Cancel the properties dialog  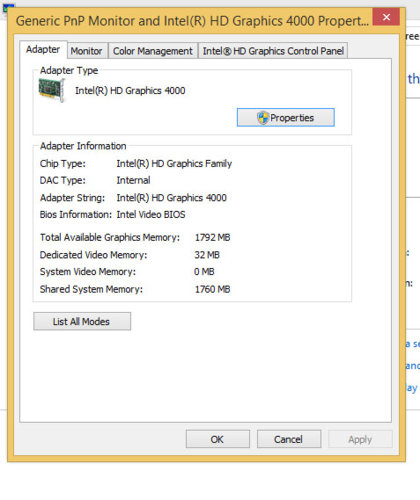[x=289, y=439]
